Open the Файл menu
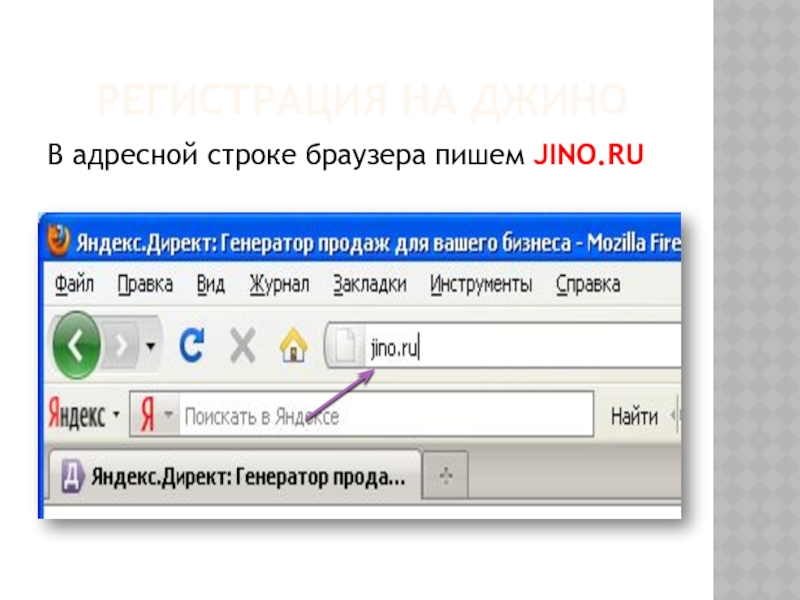This screenshot has height=600, width=800. pyautogui.click(x=74, y=284)
